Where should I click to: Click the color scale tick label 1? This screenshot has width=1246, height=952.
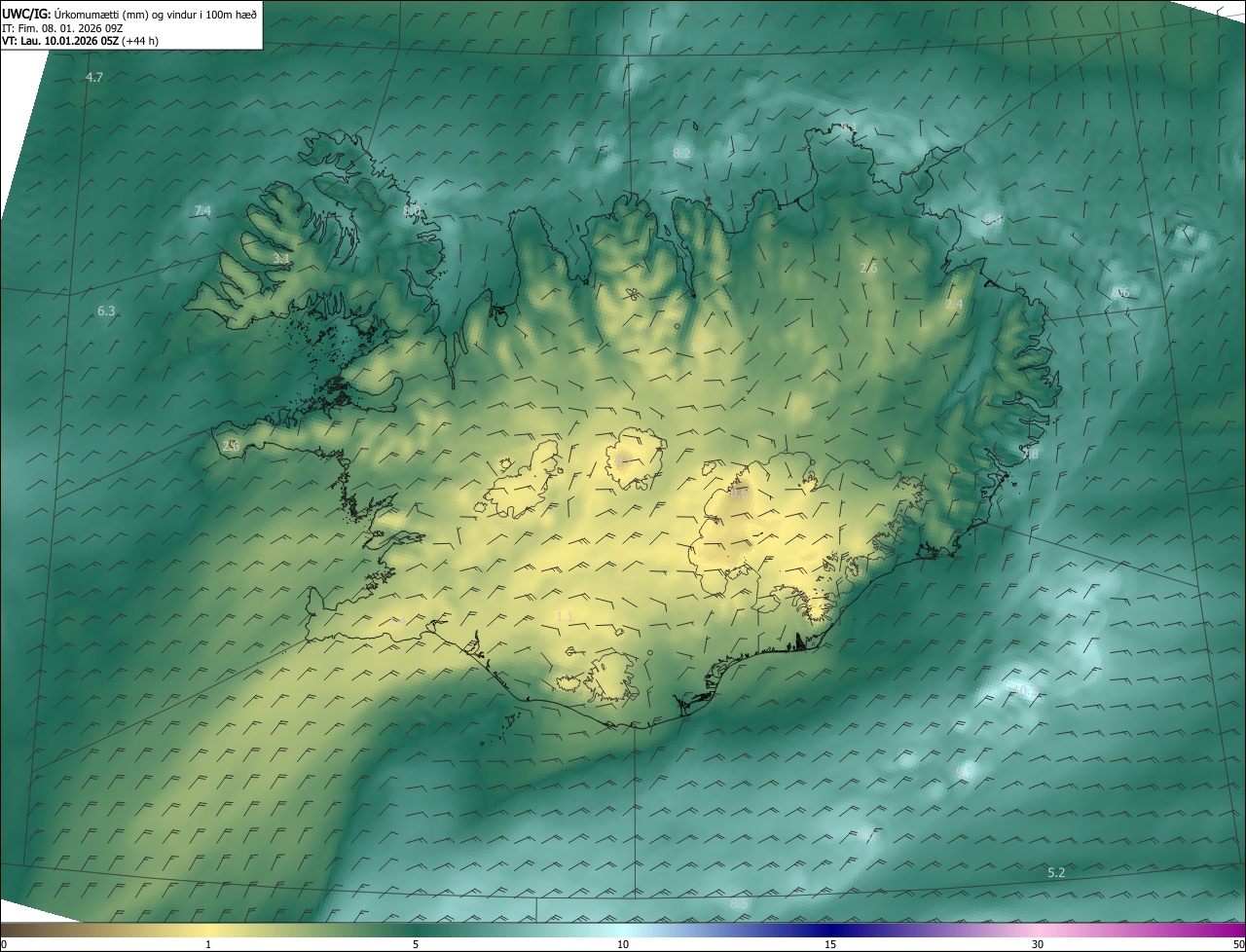click(x=208, y=944)
